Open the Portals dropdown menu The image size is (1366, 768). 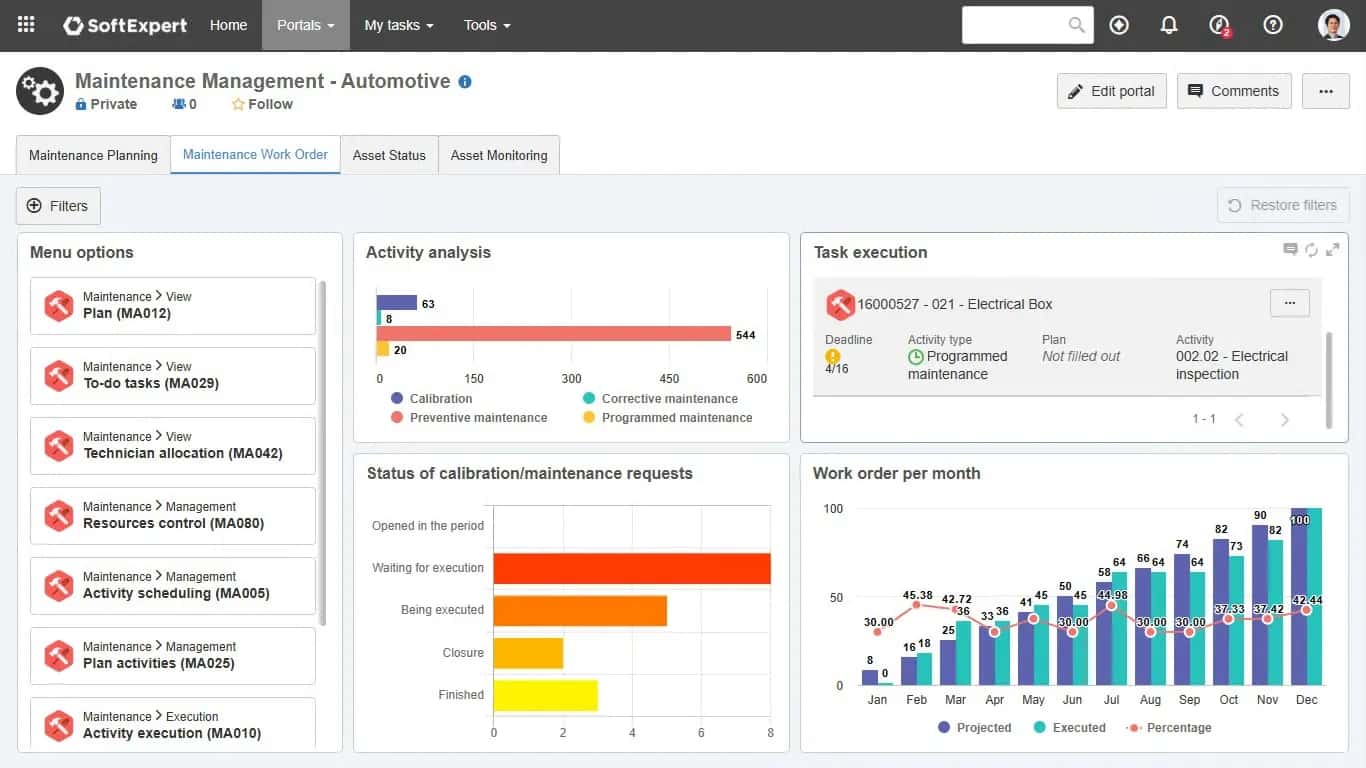pos(306,25)
